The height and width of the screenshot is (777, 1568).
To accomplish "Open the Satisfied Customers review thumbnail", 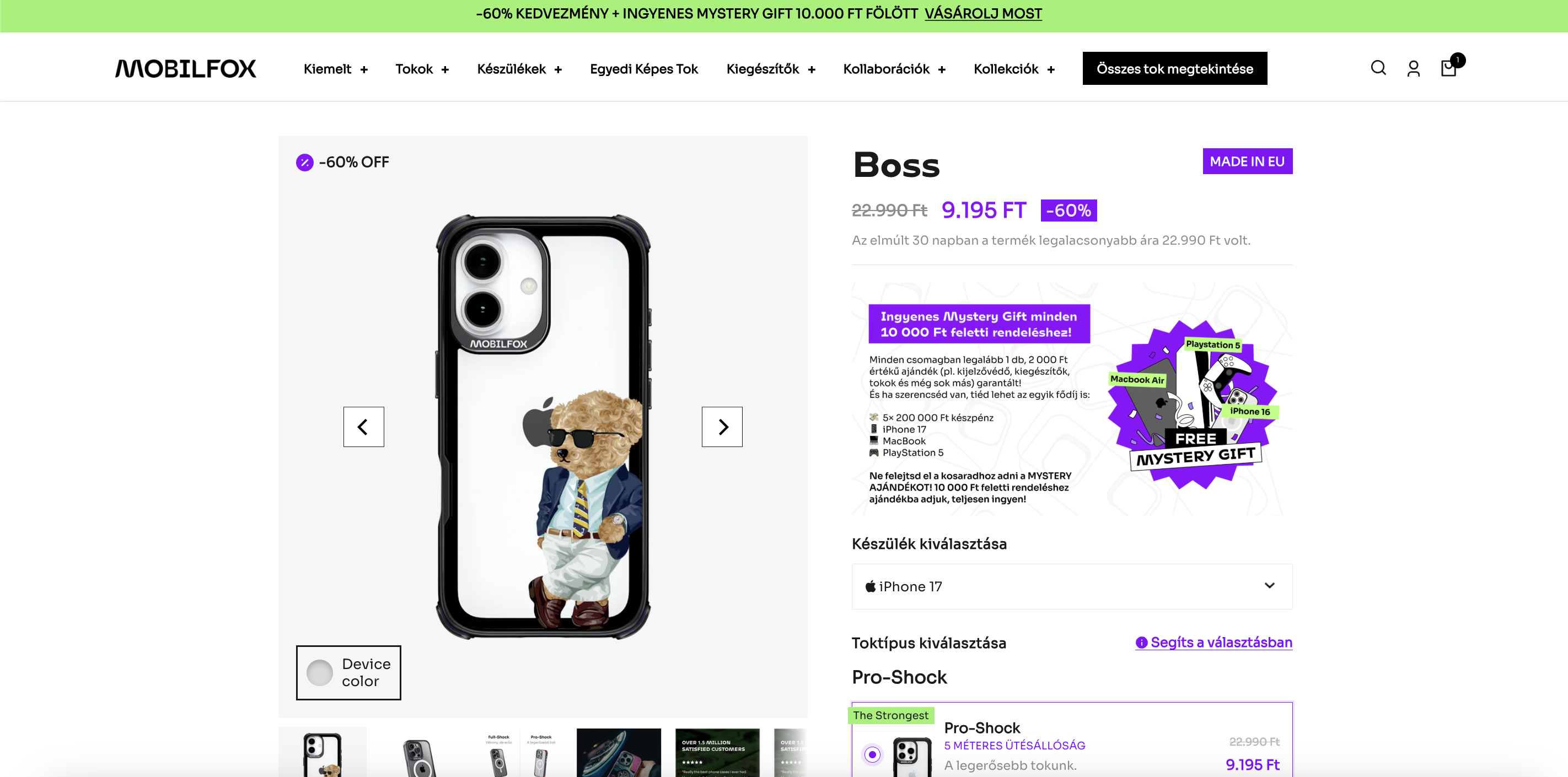I will click(717, 753).
